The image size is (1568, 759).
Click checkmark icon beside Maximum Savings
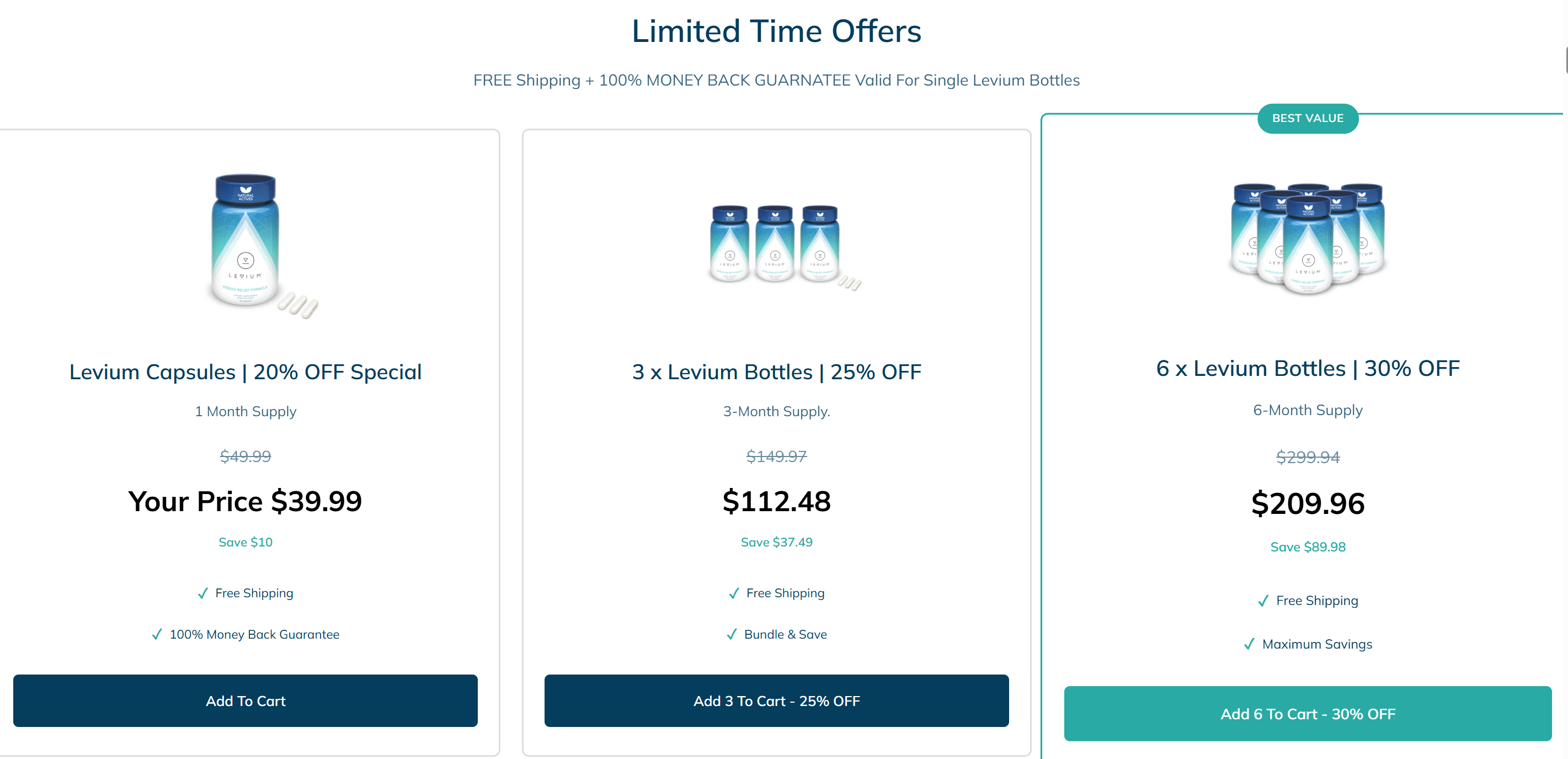[1249, 644]
